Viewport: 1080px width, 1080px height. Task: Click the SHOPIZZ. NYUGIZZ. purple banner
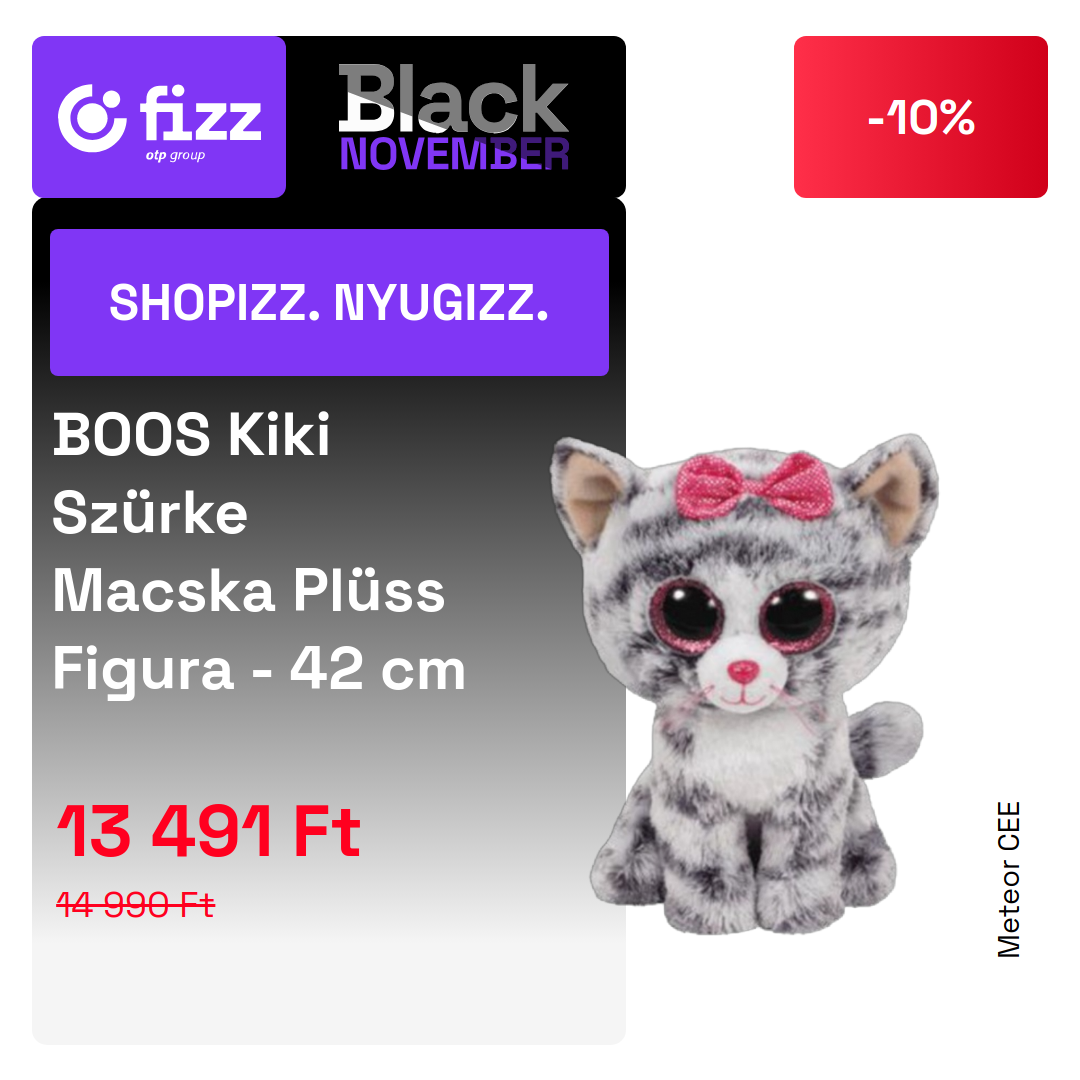pyautogui.click(x=329, y=302)
